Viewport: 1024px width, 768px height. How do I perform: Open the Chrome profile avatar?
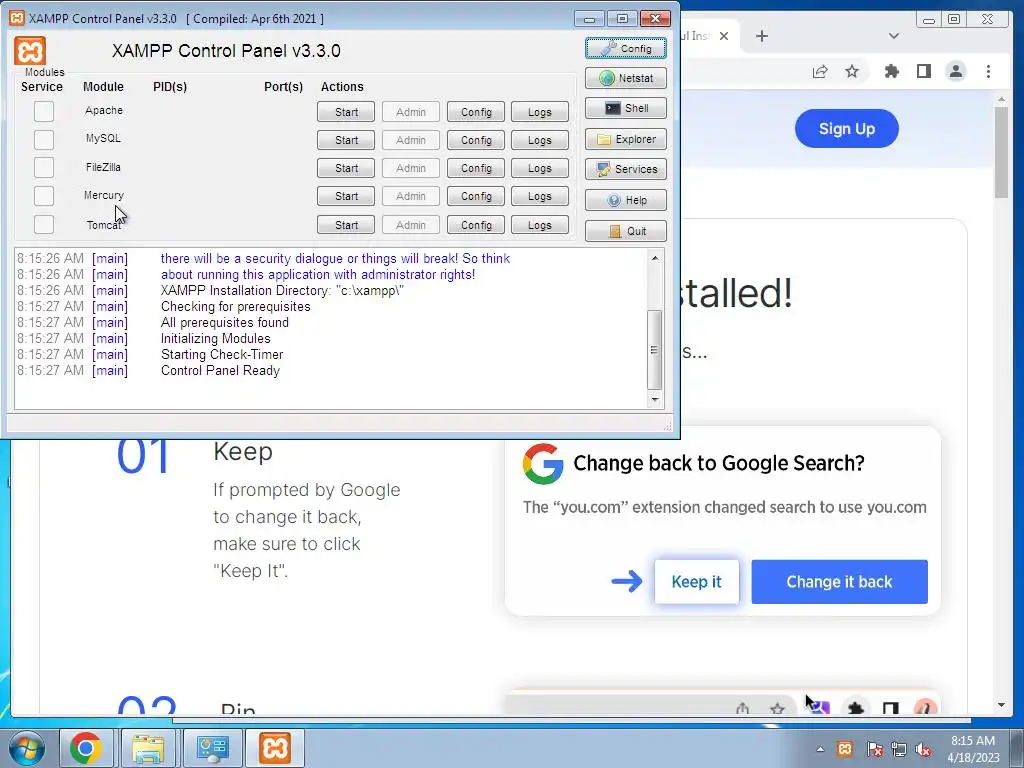coord(956,71)
